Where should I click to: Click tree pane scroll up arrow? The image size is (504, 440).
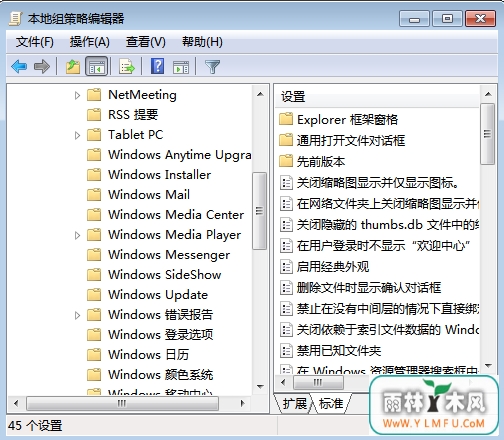click(260, 95)
